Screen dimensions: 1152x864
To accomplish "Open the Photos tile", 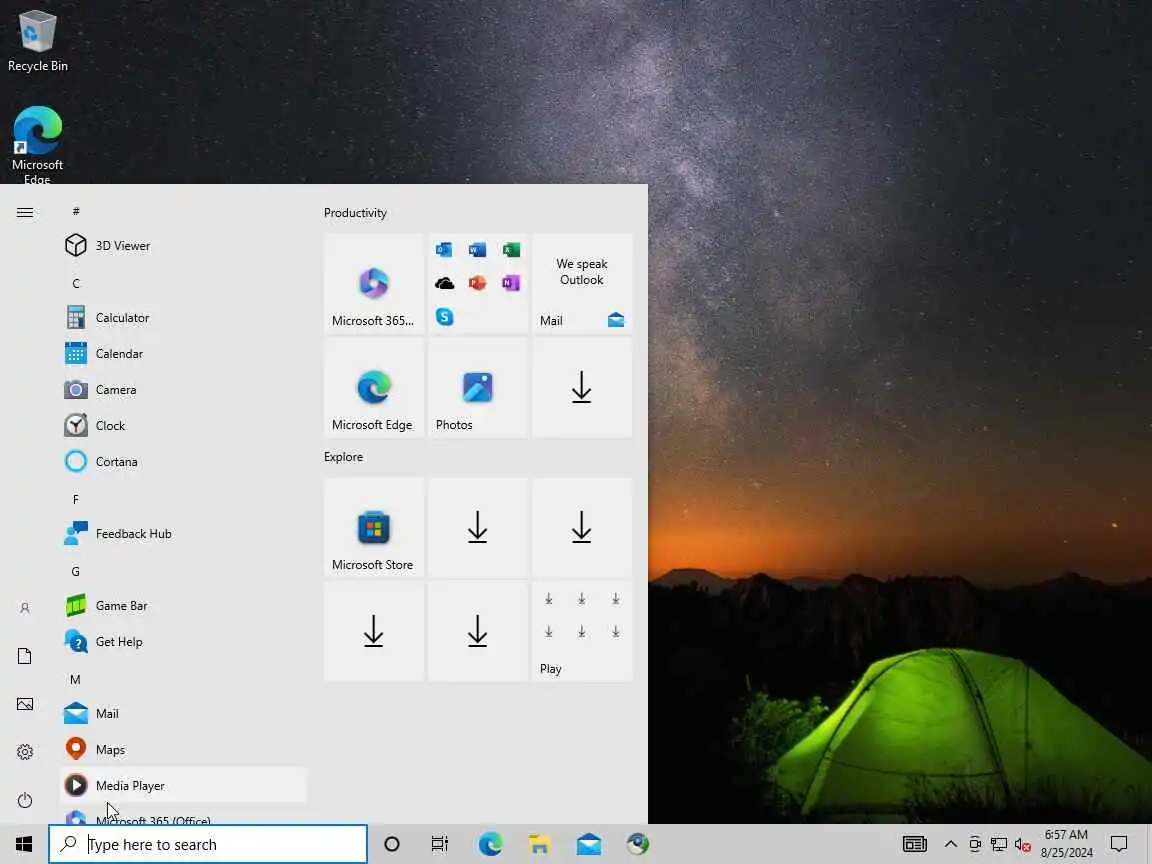I will click(x=478, y=388).
